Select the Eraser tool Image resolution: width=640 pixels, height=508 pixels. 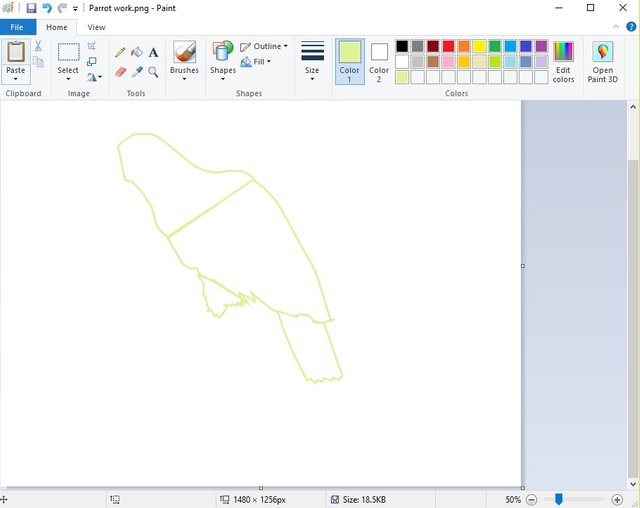120,72
